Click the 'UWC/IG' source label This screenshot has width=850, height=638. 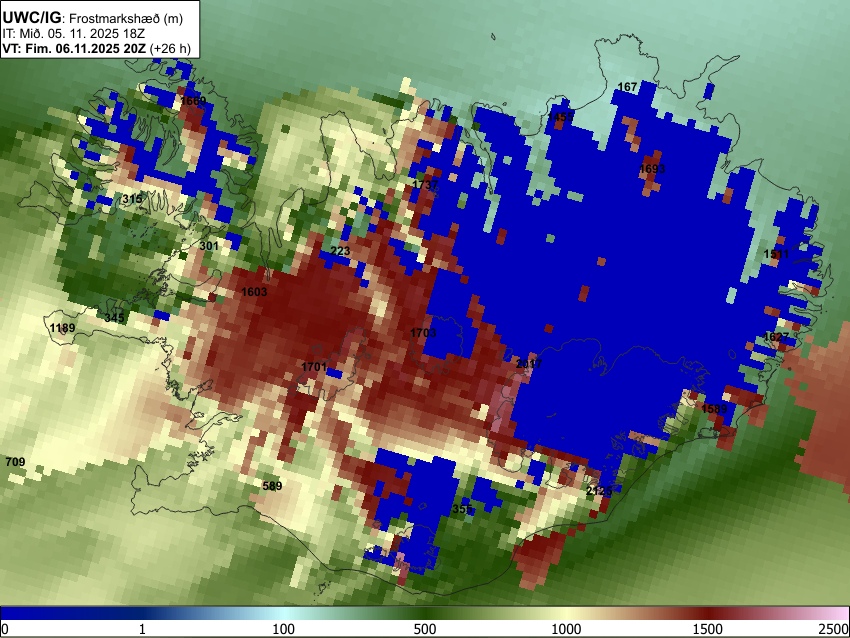pos(32,18)
